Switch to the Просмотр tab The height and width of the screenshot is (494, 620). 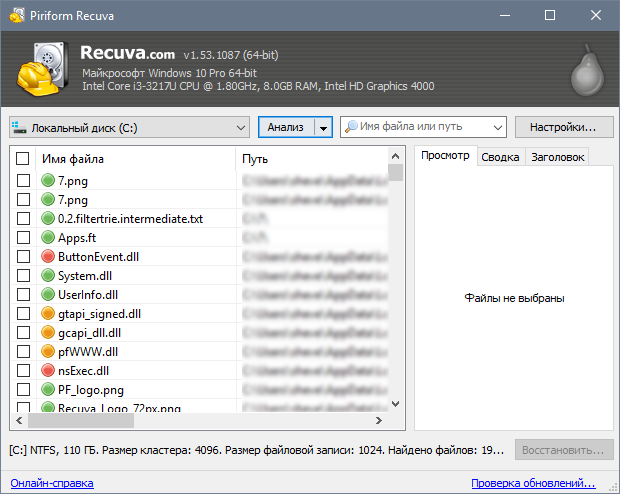(x=445, y=155)
